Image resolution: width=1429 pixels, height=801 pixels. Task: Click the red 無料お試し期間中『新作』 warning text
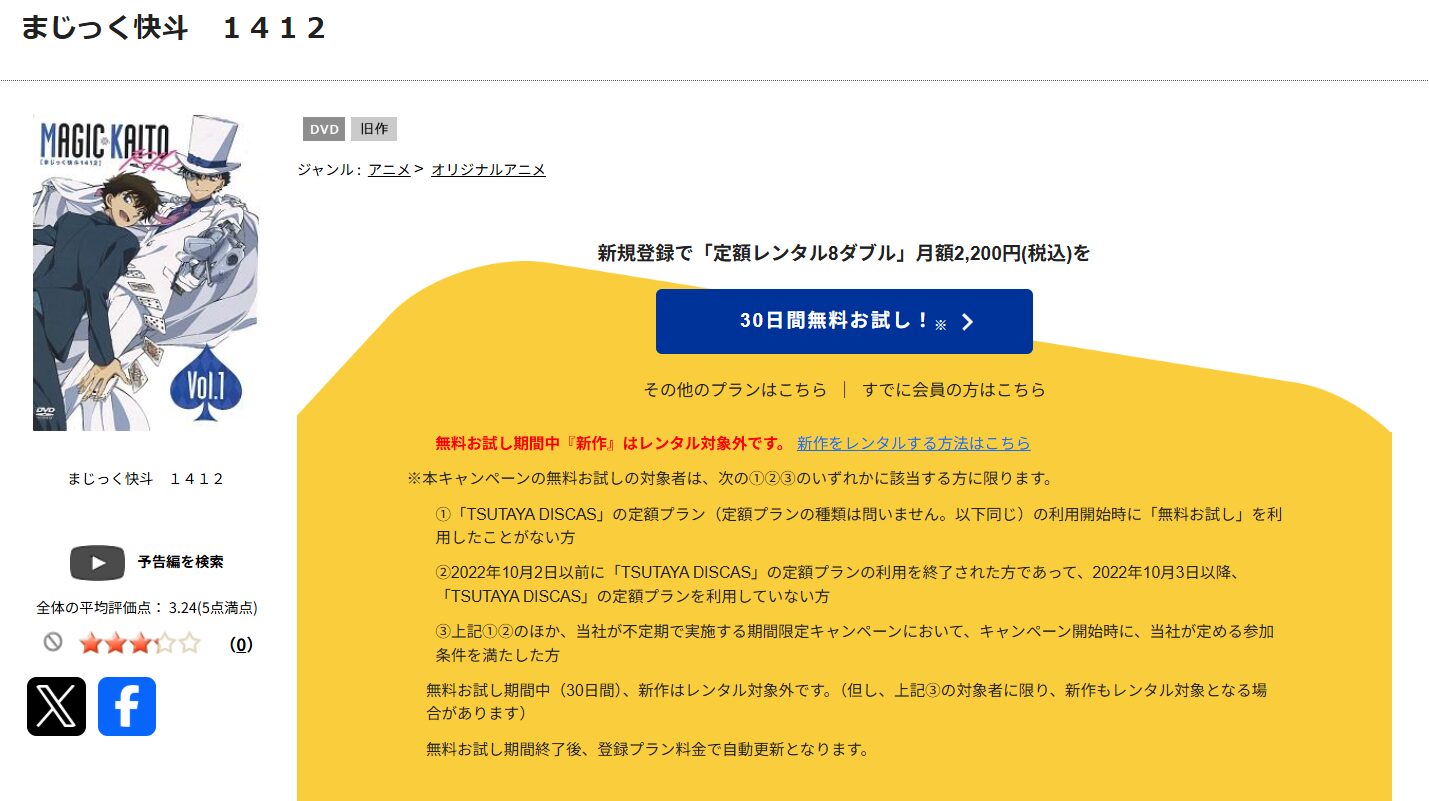(612, 443)
